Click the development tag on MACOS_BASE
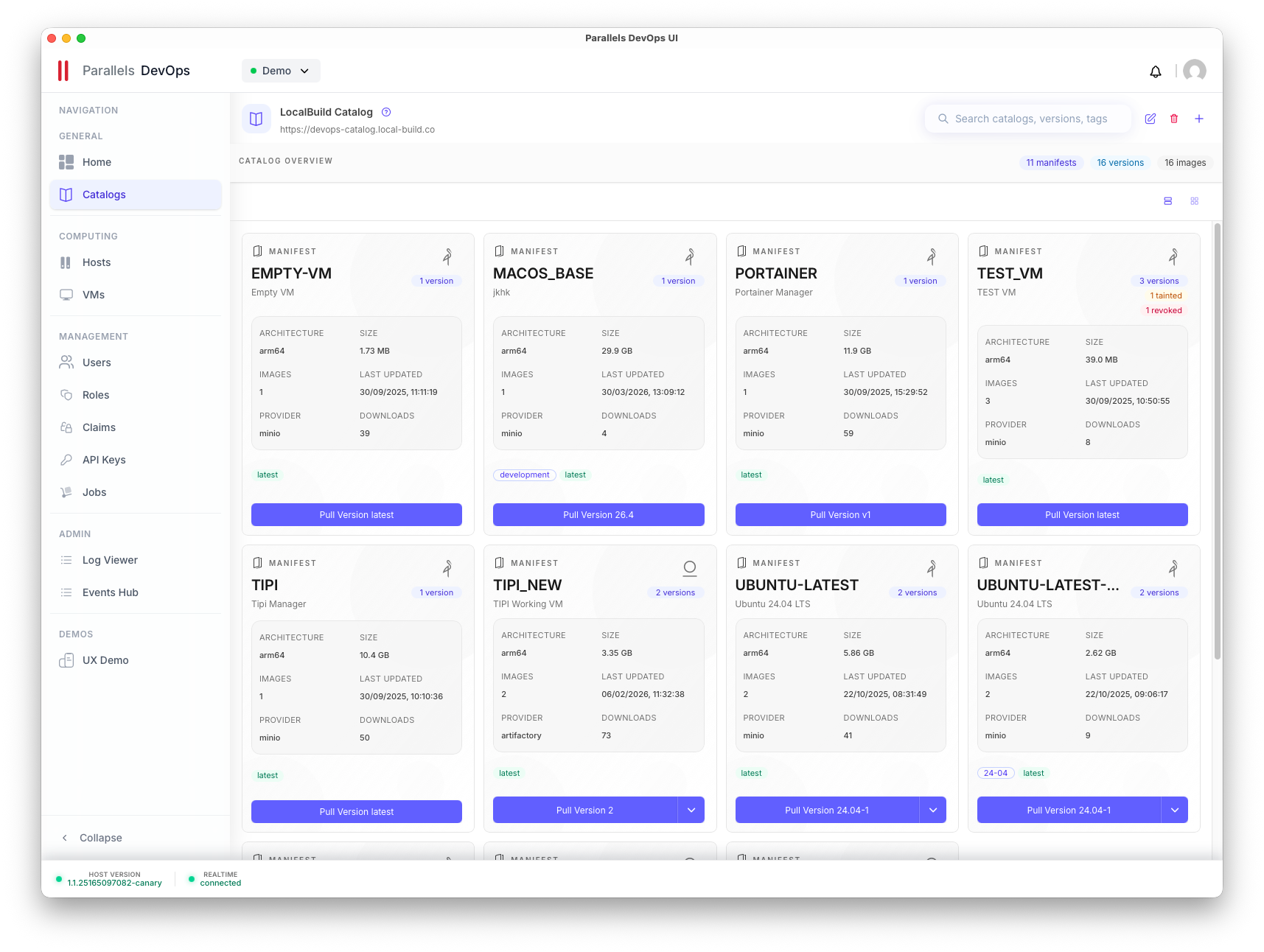The width and height of the screenshot is (1264, 952). coord(525,475)
